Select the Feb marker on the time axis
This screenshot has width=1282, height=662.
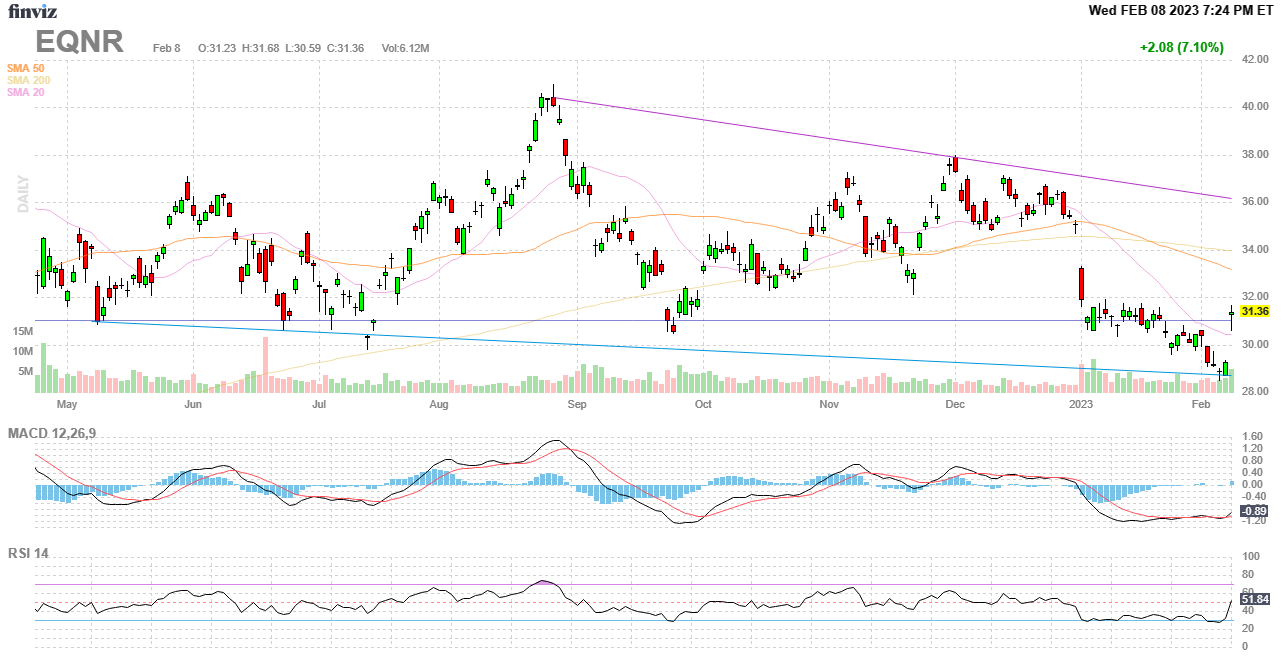coord(1201,405)
